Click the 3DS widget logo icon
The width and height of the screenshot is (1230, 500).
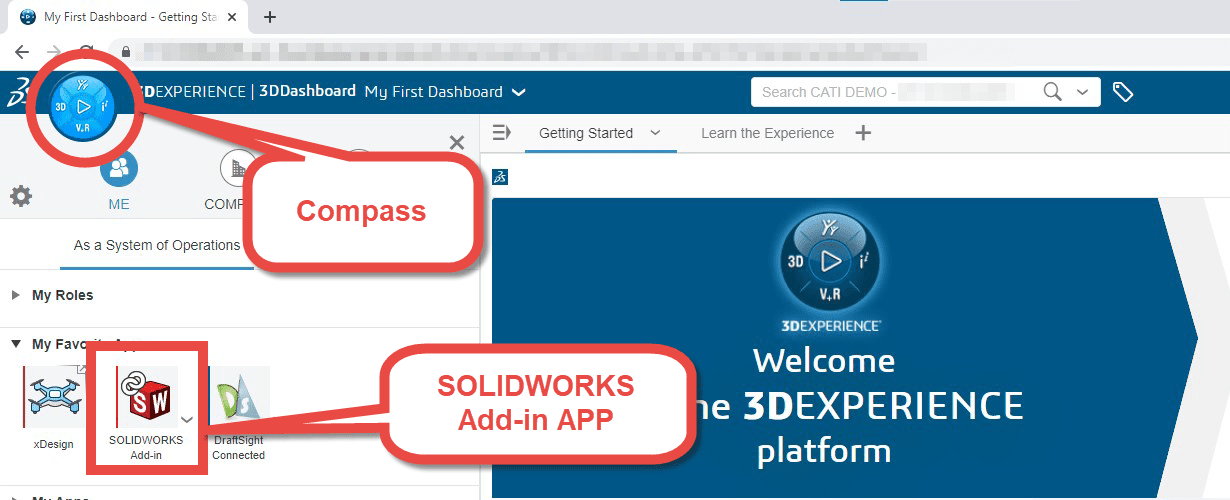pos(500,177)
